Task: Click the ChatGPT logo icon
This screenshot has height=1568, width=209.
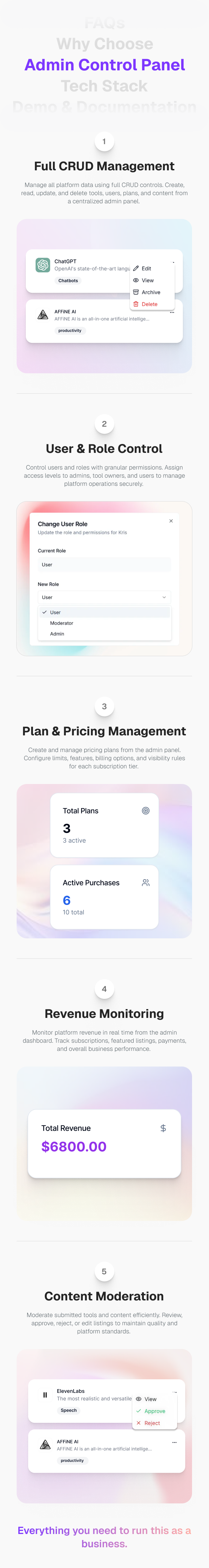Action: coord(42,265)
